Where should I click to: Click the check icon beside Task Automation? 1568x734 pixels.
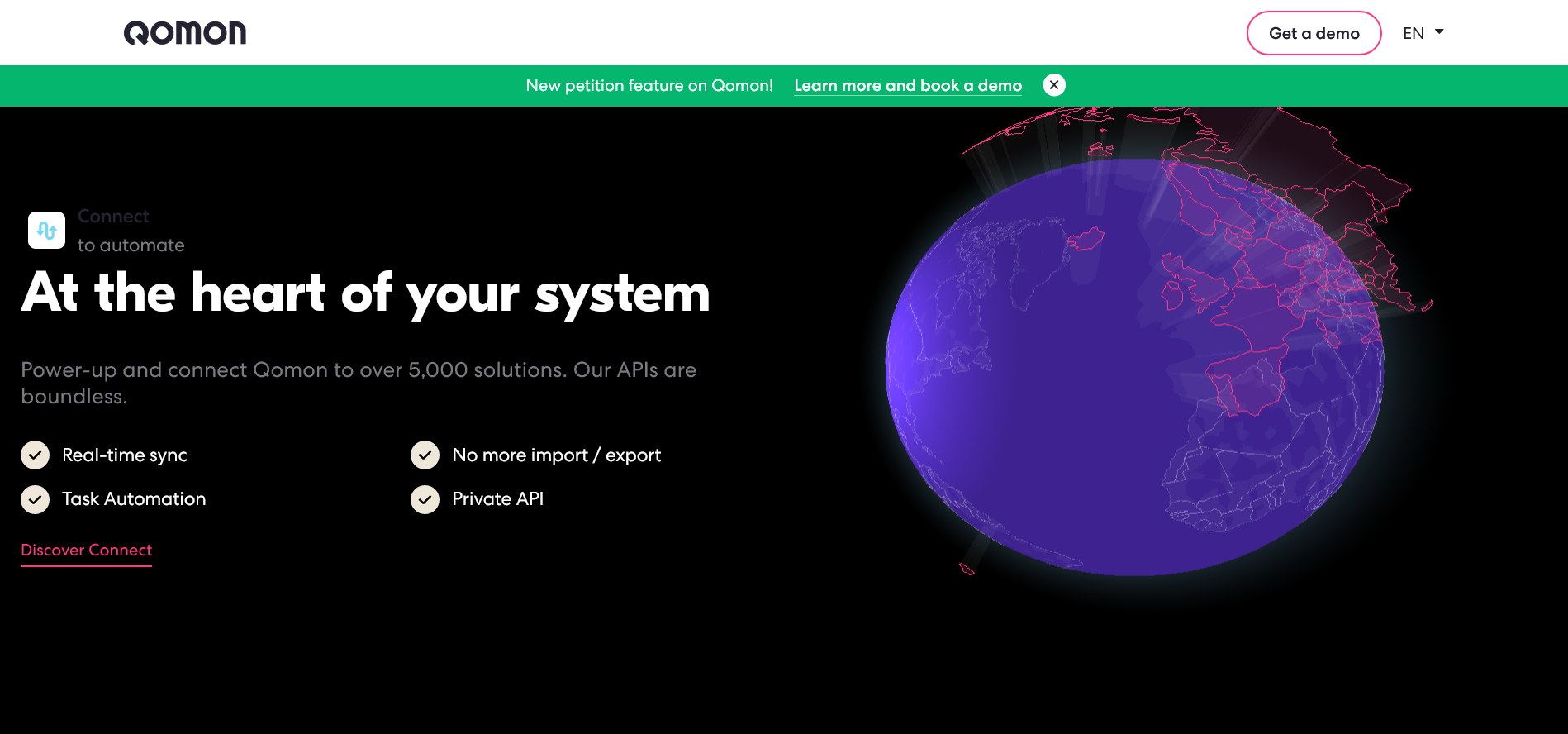[x=35, y=499]
